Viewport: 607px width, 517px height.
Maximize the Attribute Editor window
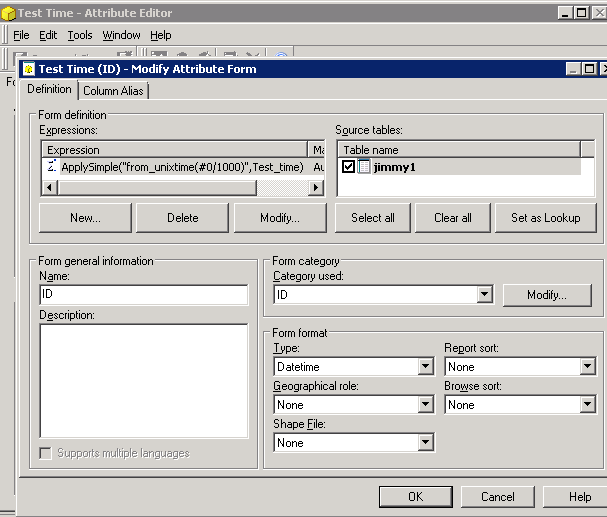click(581, 13)
